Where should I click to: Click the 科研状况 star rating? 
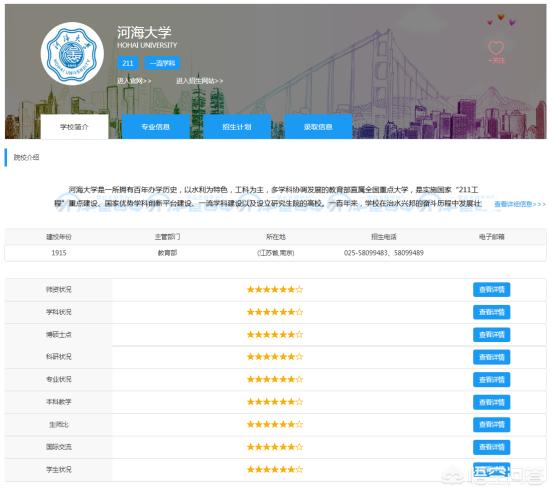[275, 357]
